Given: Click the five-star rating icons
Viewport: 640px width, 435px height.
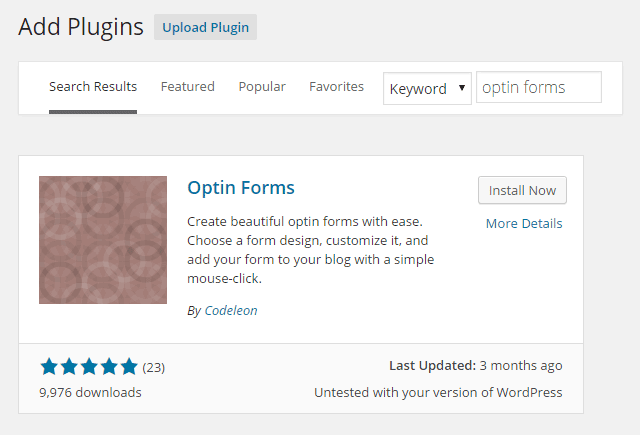Looking at the screenshot, I should 89,366.
